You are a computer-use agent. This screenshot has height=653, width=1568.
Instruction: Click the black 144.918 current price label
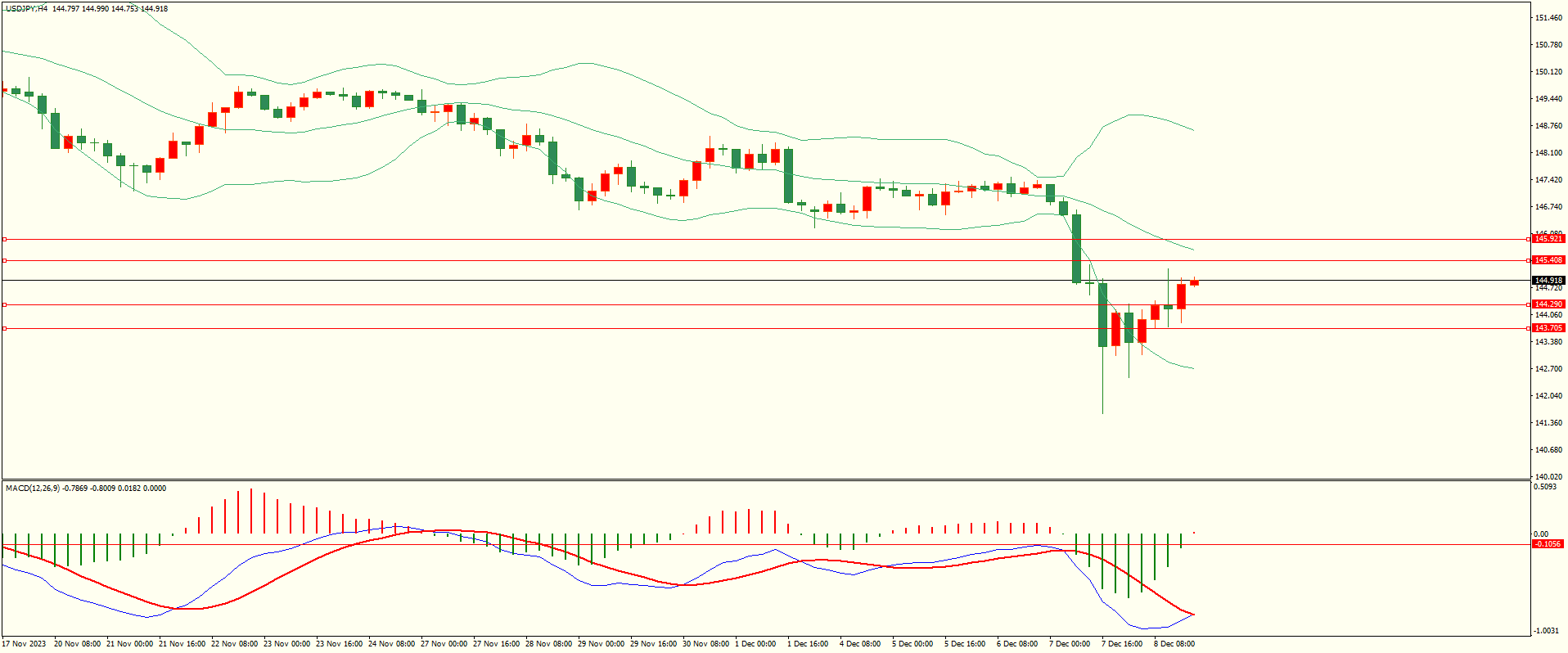coord(1548,281)
